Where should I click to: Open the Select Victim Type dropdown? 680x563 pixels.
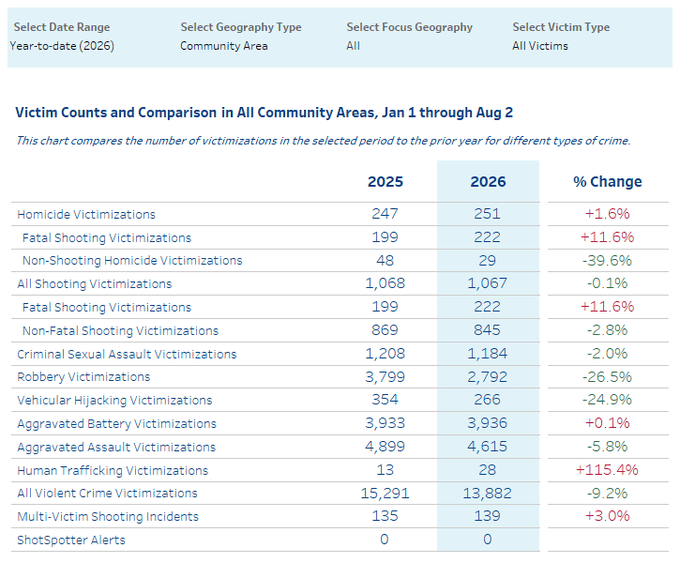click(x=540, y=46)
